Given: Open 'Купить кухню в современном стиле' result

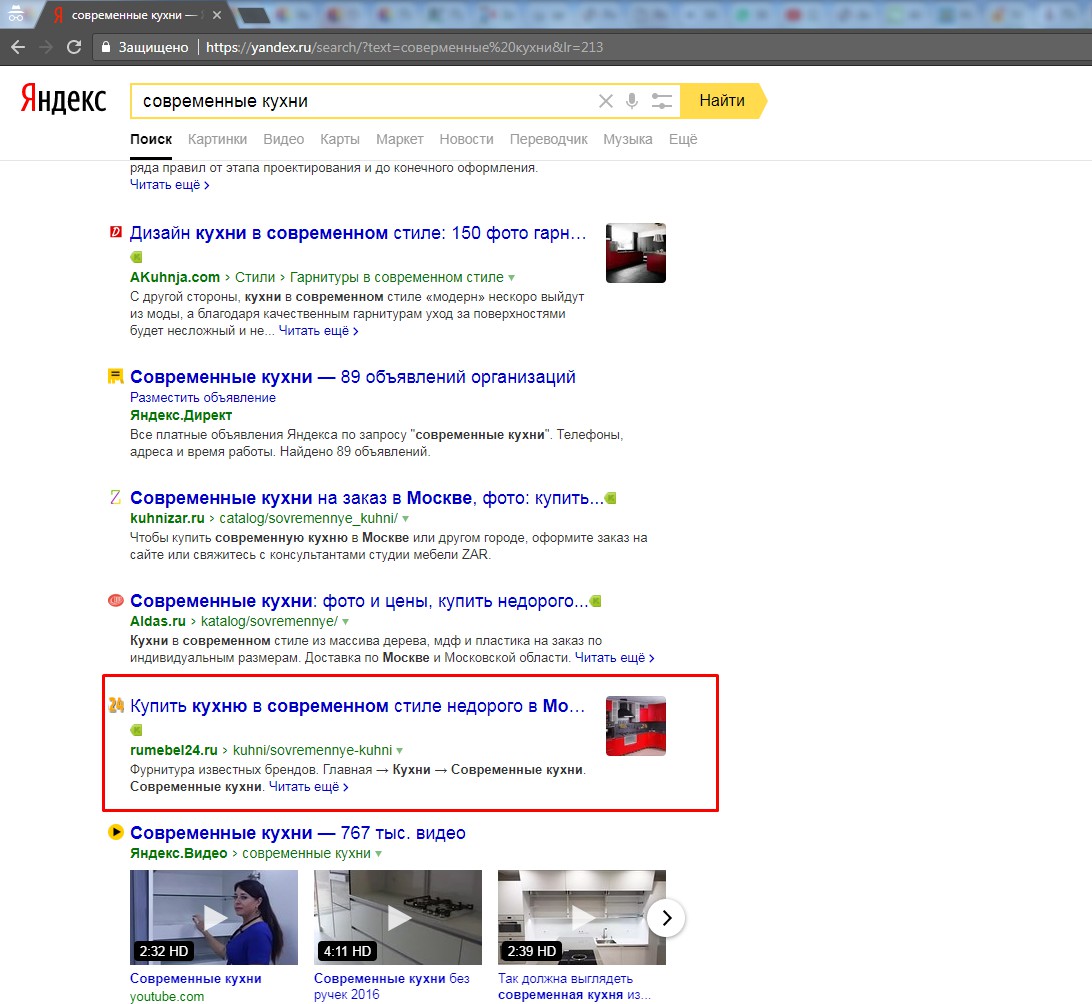Looking at the screenshot, I should 357,706.
